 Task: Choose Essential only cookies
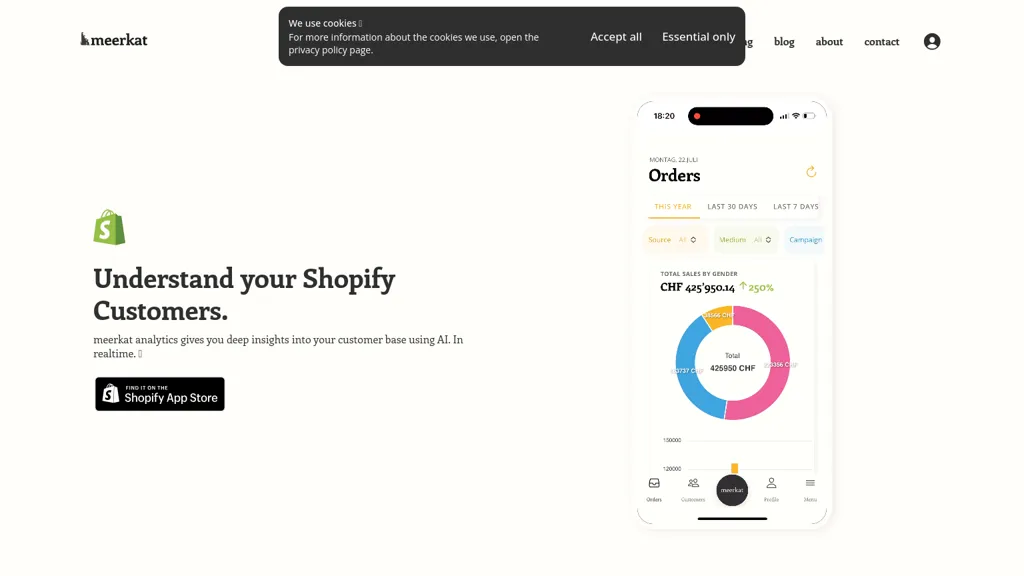[698, 37]
